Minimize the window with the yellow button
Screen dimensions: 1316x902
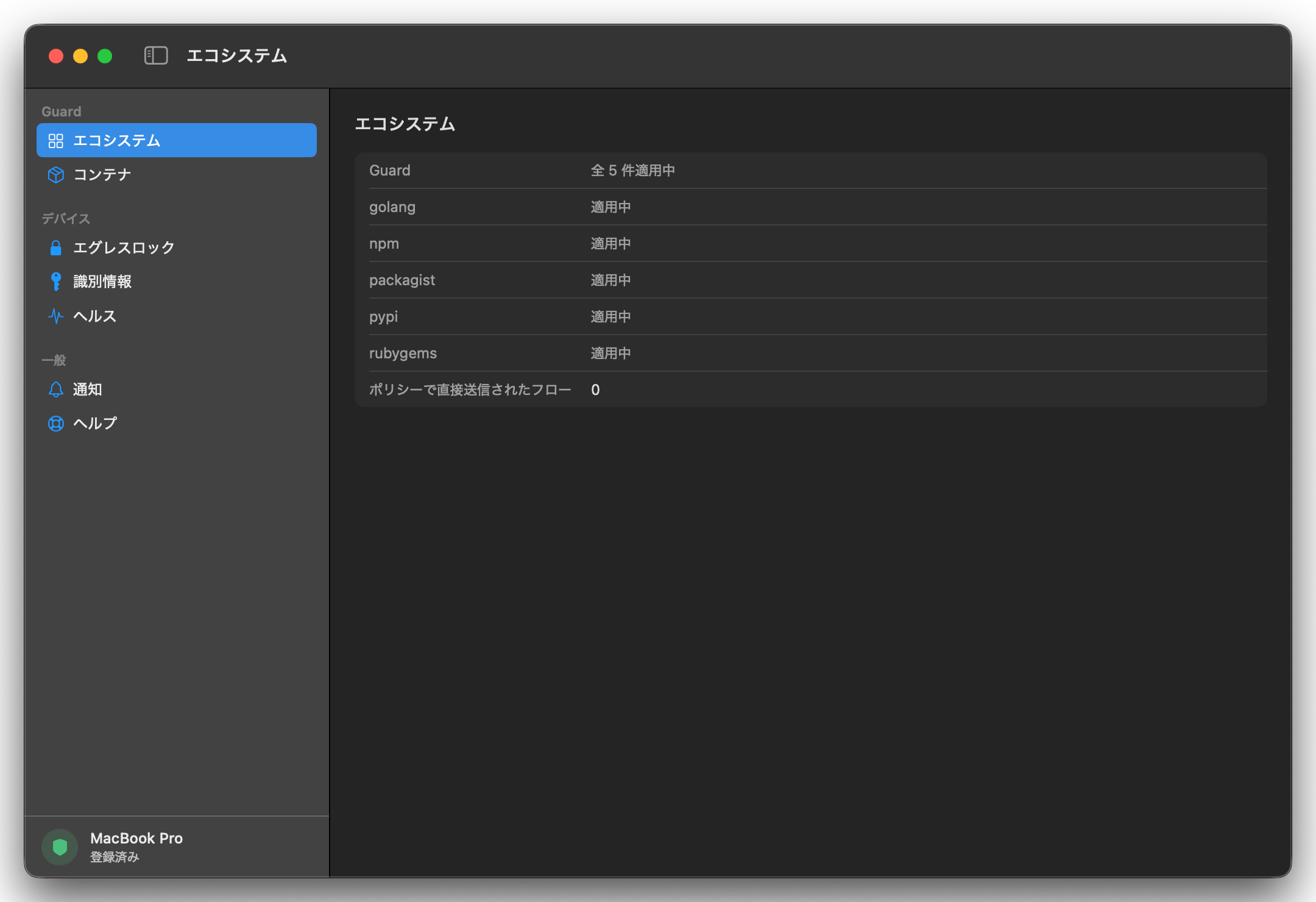pos(80,56)
